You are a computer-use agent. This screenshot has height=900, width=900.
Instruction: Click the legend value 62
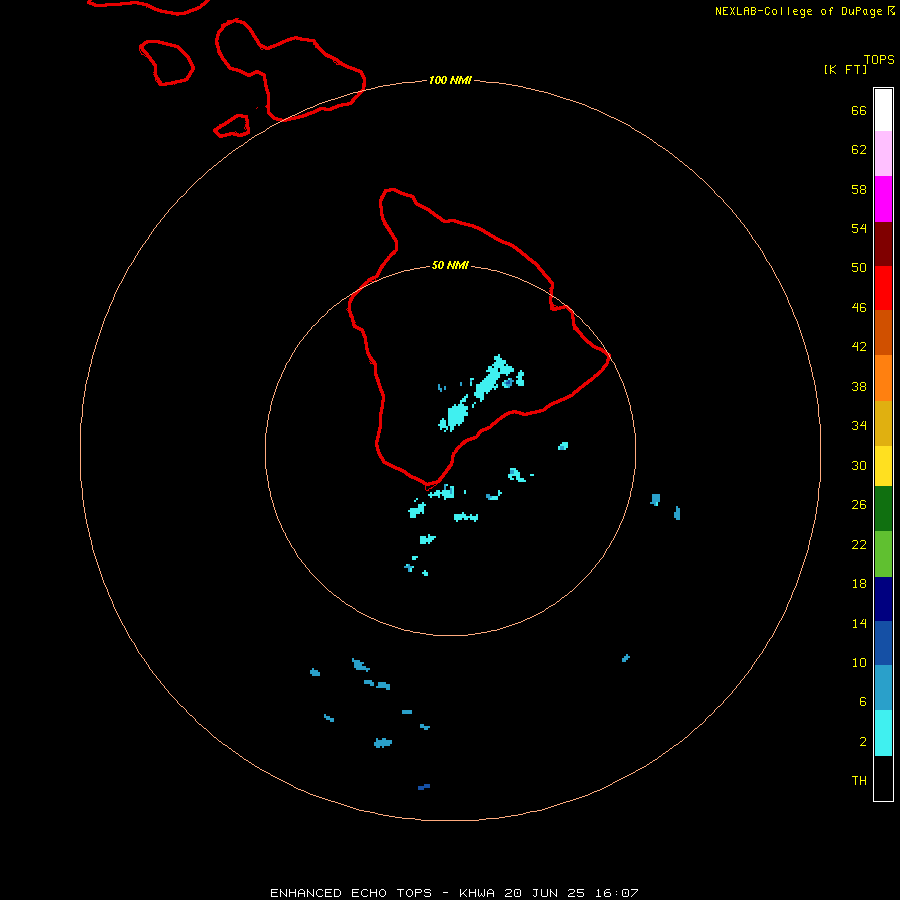(859, 149)
